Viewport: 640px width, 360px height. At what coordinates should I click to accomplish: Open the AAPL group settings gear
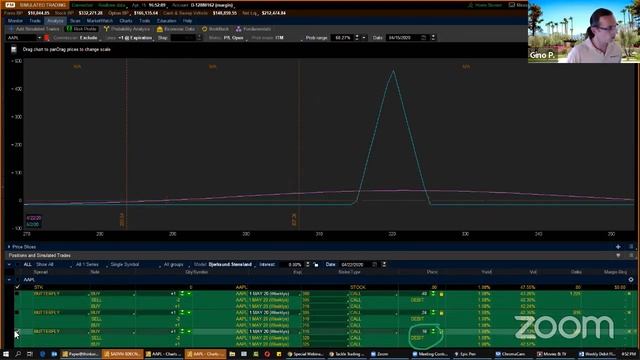631,280
